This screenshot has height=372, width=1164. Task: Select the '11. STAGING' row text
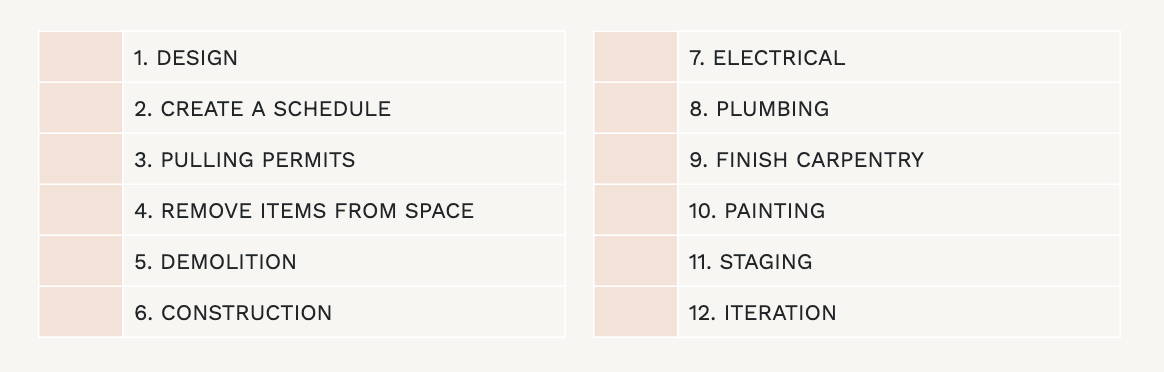(751, 261)
